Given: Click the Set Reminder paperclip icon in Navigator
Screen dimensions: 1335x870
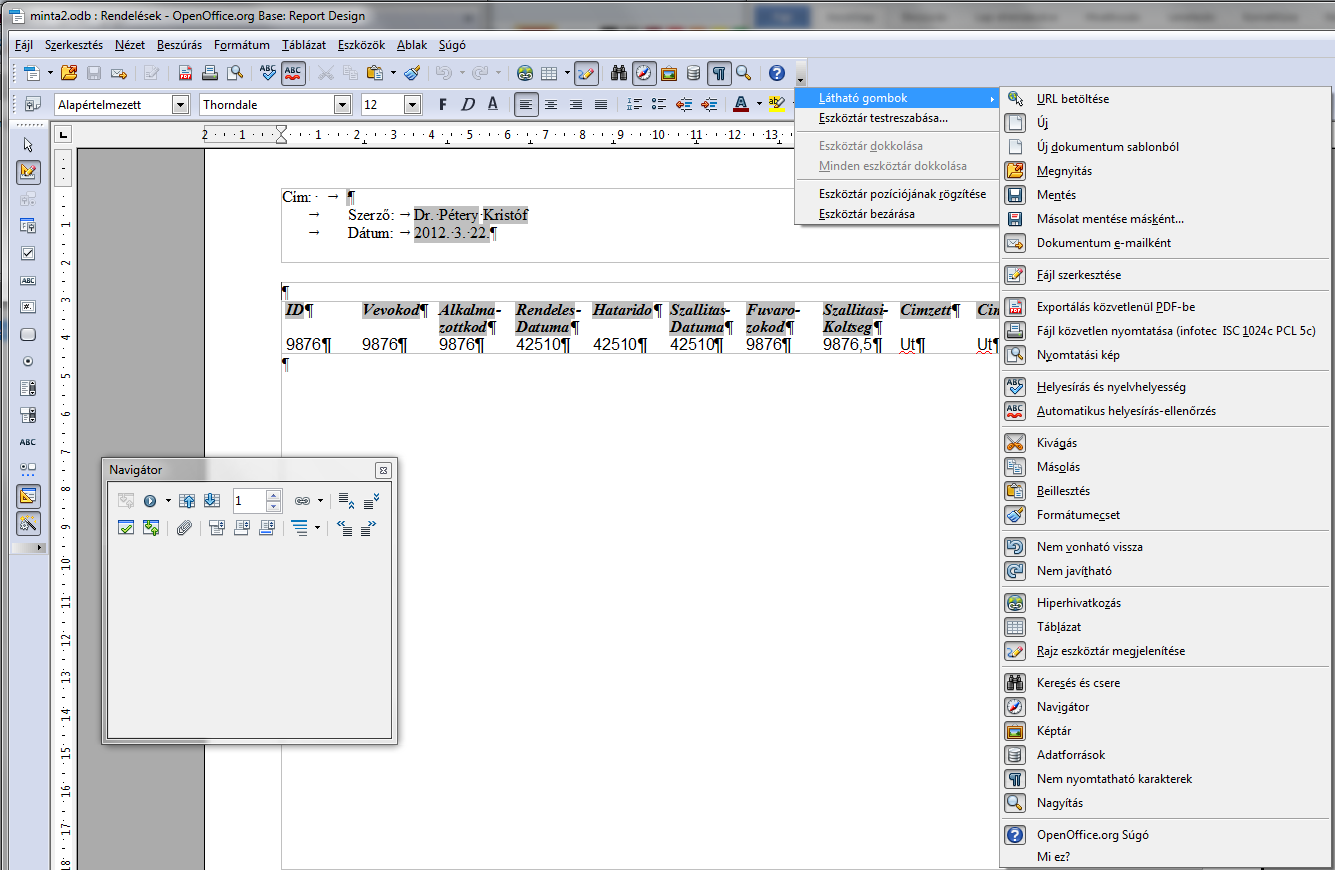Looking at the screenshot, I should (183, 528).
